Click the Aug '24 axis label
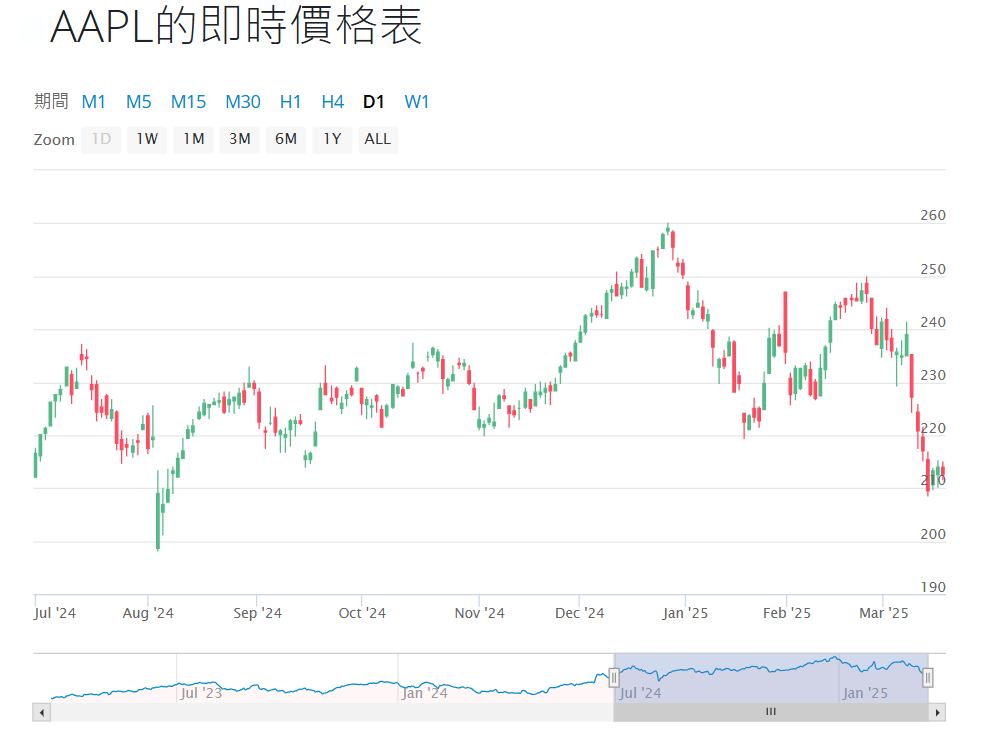Screen dimensions: 995x730 (x=148, y=613)
